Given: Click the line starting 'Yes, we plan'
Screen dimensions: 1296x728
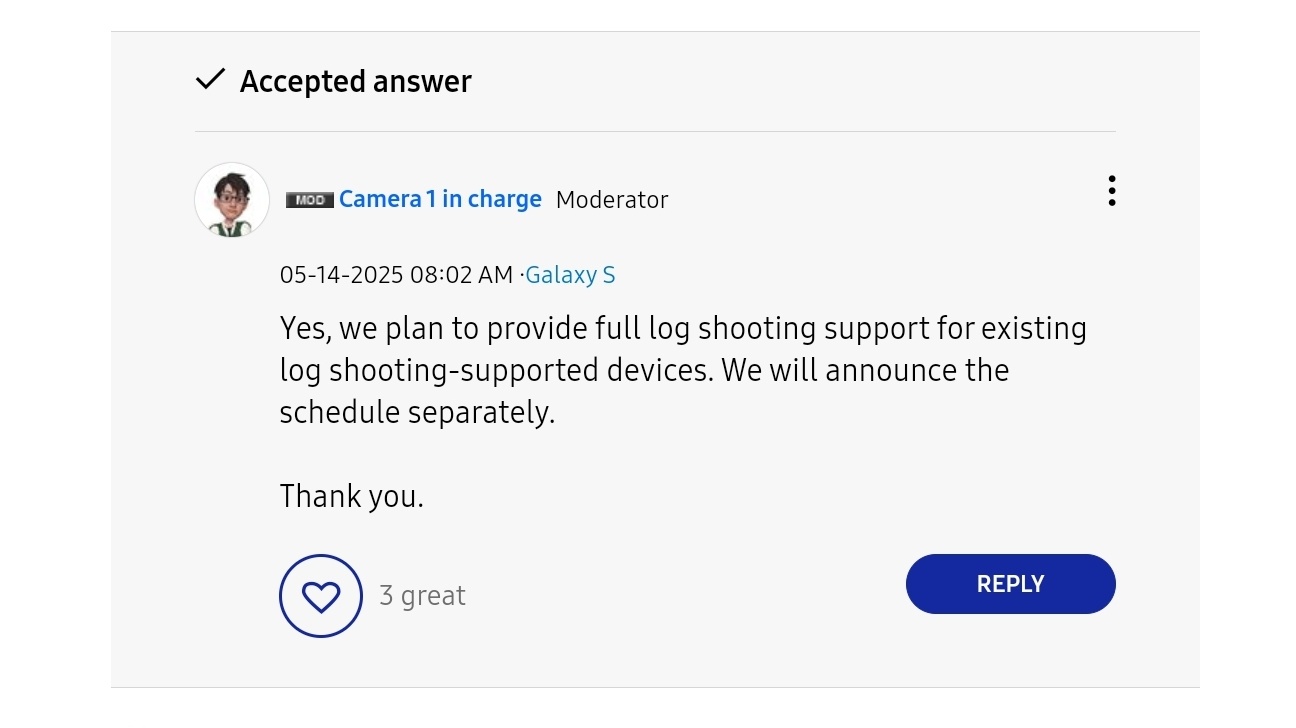Looking at the screenshot, I should click(x=683, y=329).
